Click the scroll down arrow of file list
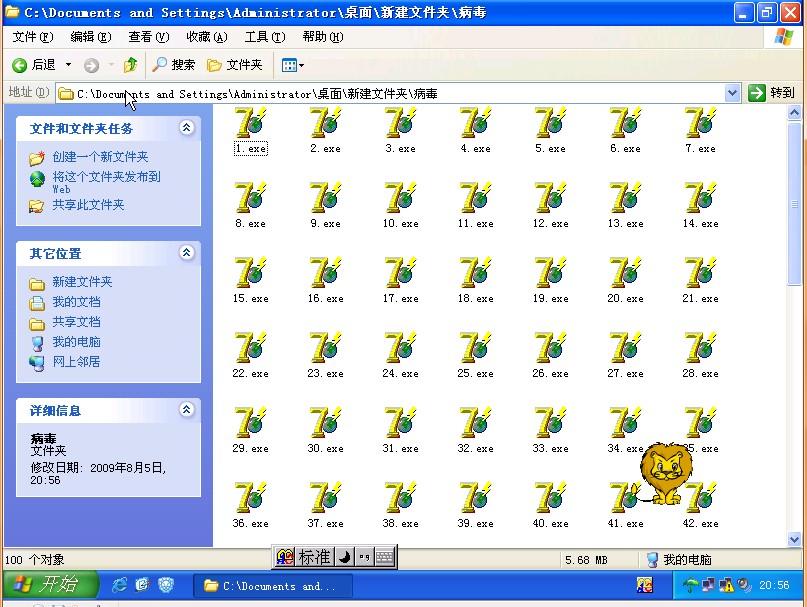 [794, 539]
